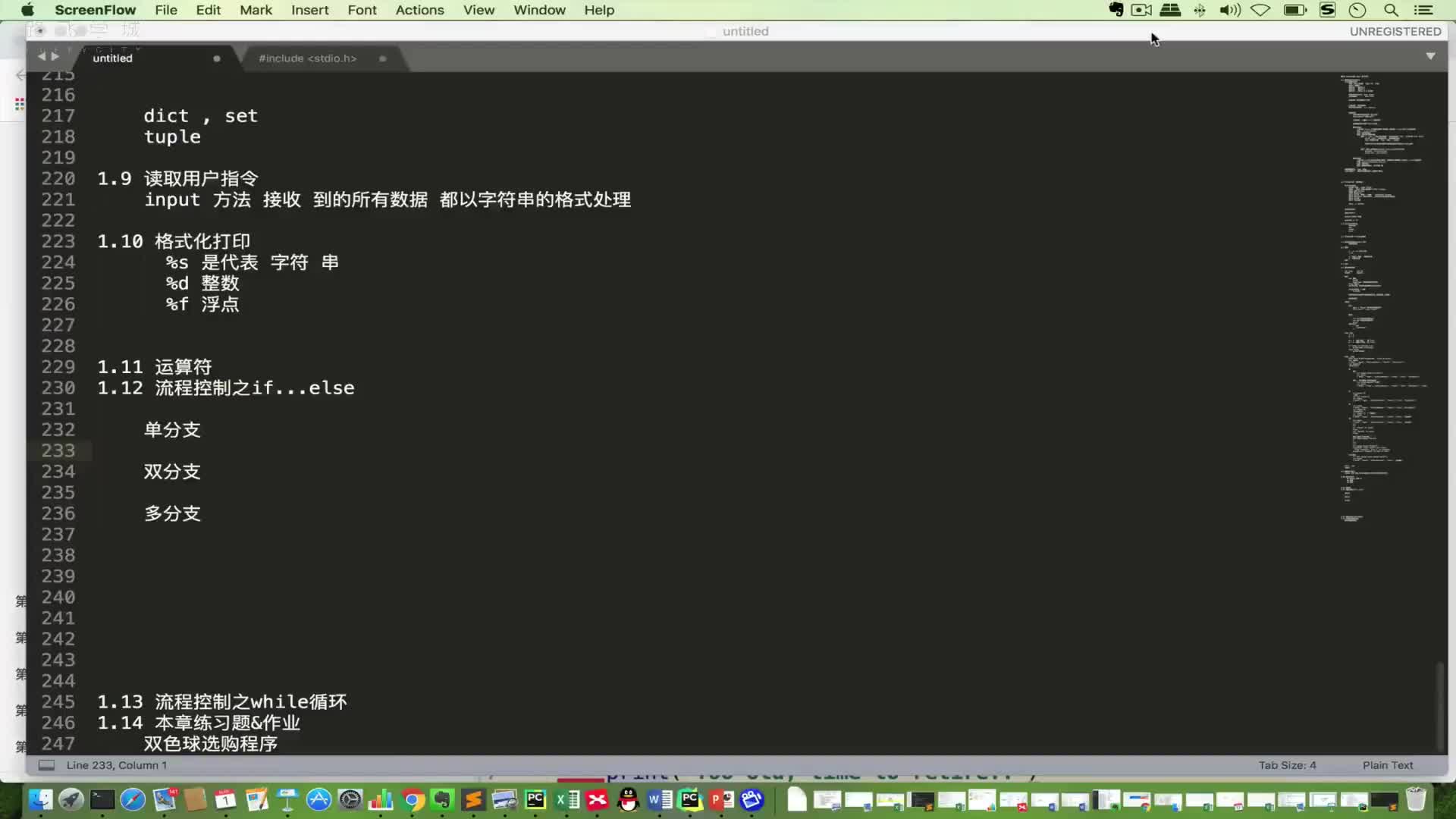Viewport: 1456px width, 819px height.
Task: Open the ScreenFlow application menu
Action: pyautogui.click(x=95, y=10)
